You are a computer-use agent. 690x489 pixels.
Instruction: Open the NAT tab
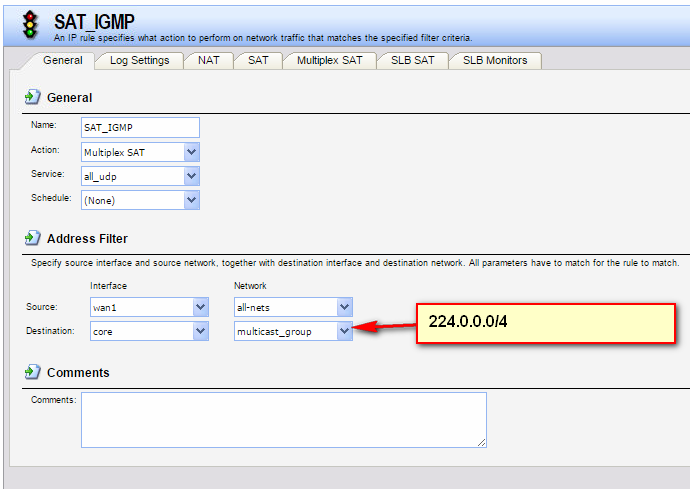(209, 60)
